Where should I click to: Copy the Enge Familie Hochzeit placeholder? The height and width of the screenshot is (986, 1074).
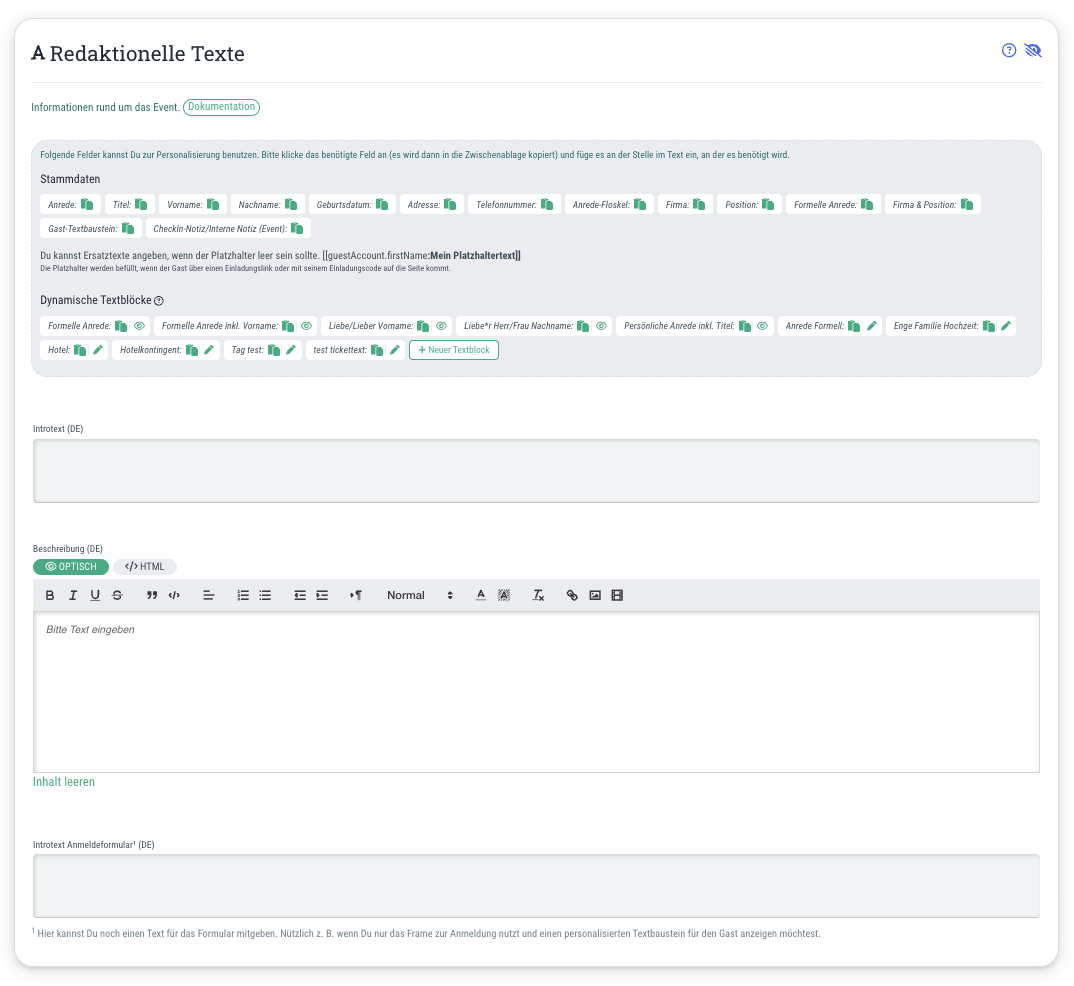tap(988, 326)
